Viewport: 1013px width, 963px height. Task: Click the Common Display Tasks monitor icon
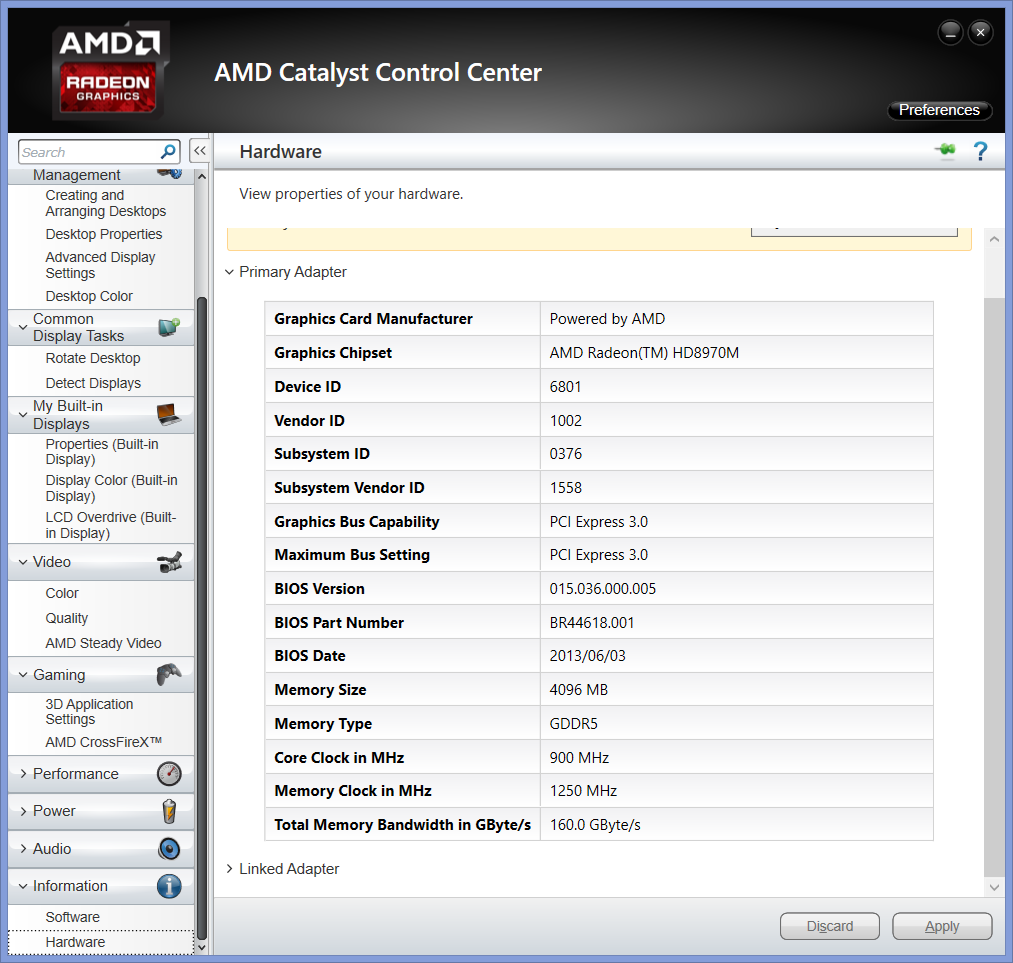click(x=169, y=327)
